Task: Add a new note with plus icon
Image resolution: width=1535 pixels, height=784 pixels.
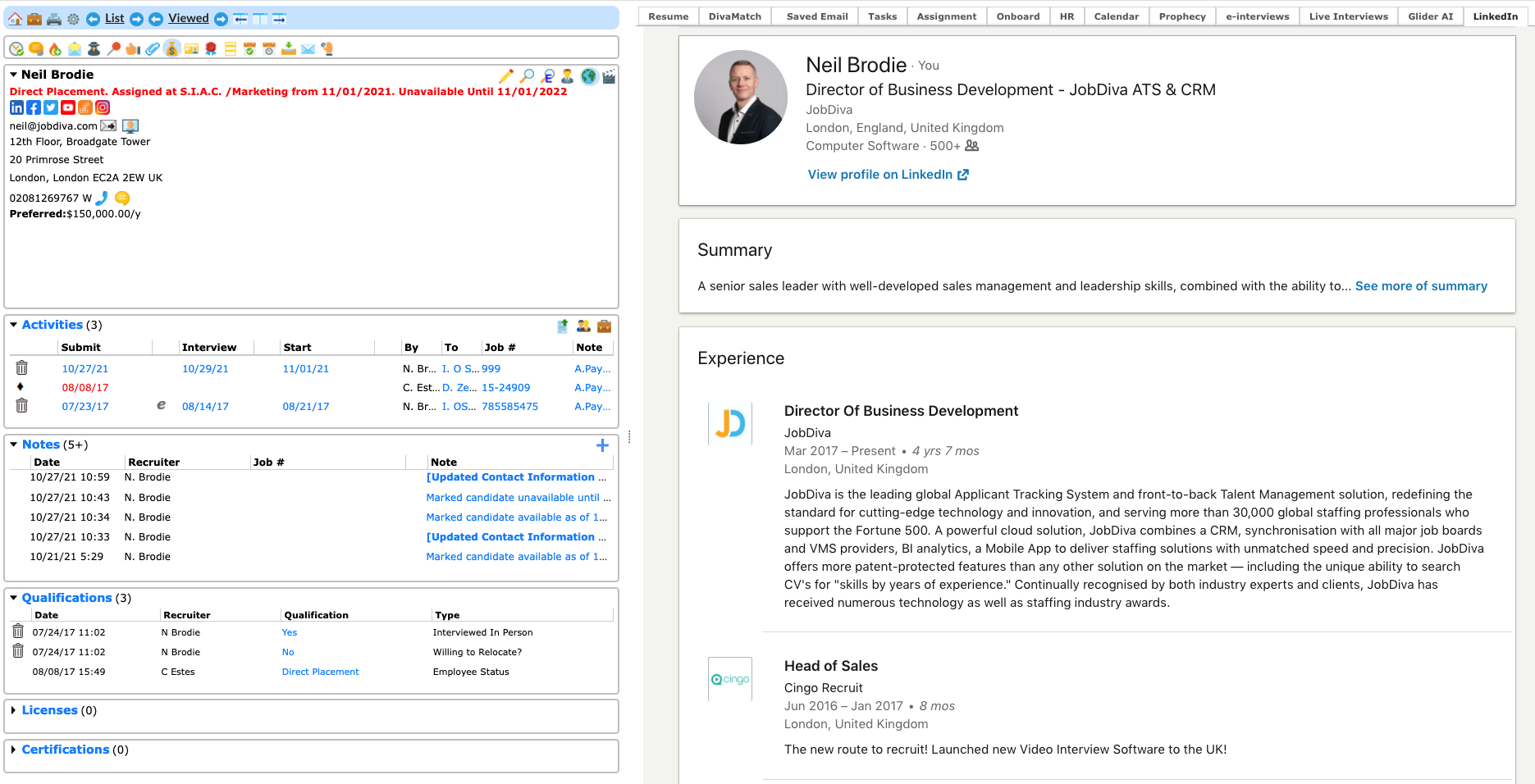Action: (602, 445)
